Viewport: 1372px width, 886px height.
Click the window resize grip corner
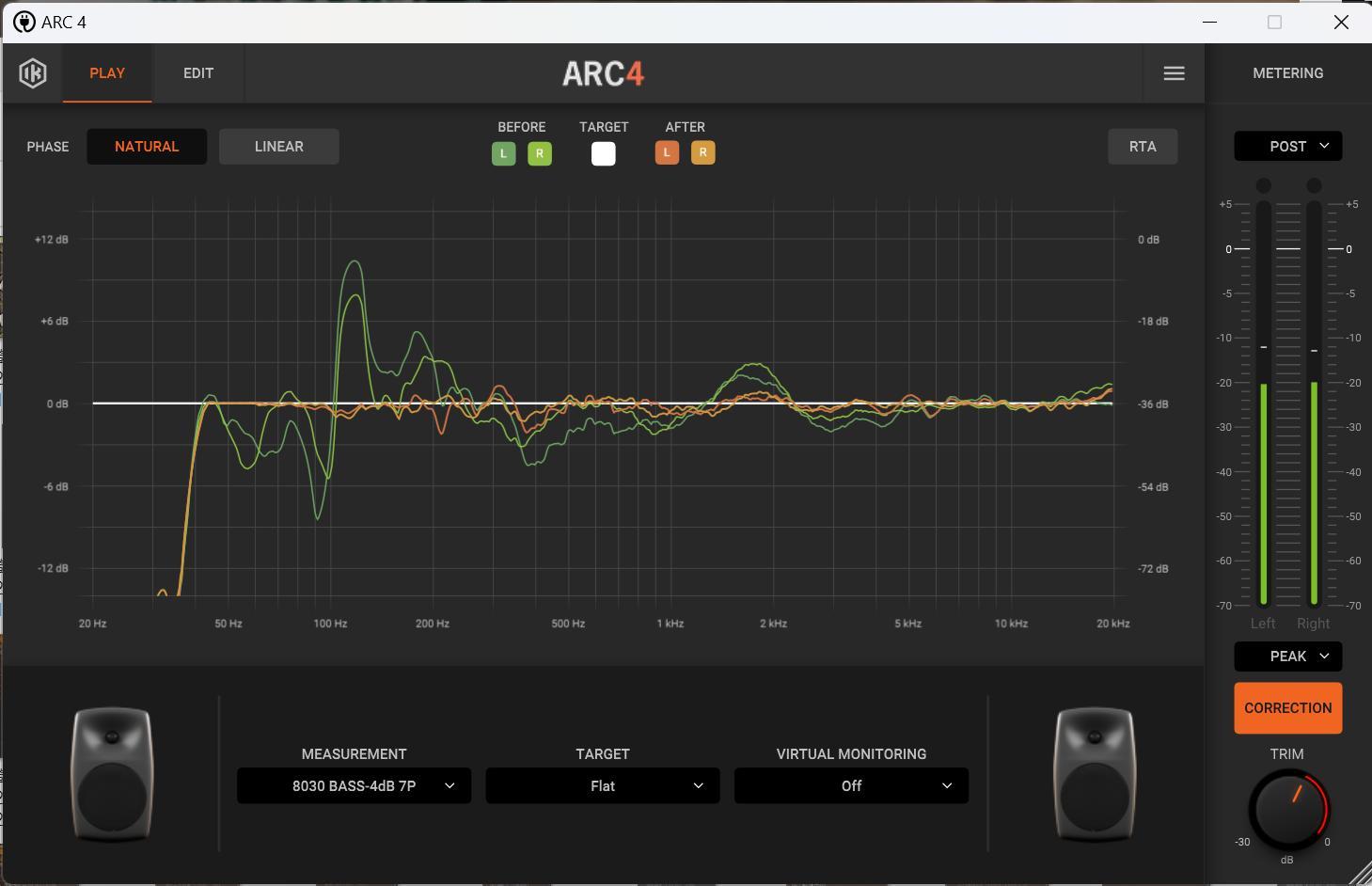click(x=1360, y=874)
